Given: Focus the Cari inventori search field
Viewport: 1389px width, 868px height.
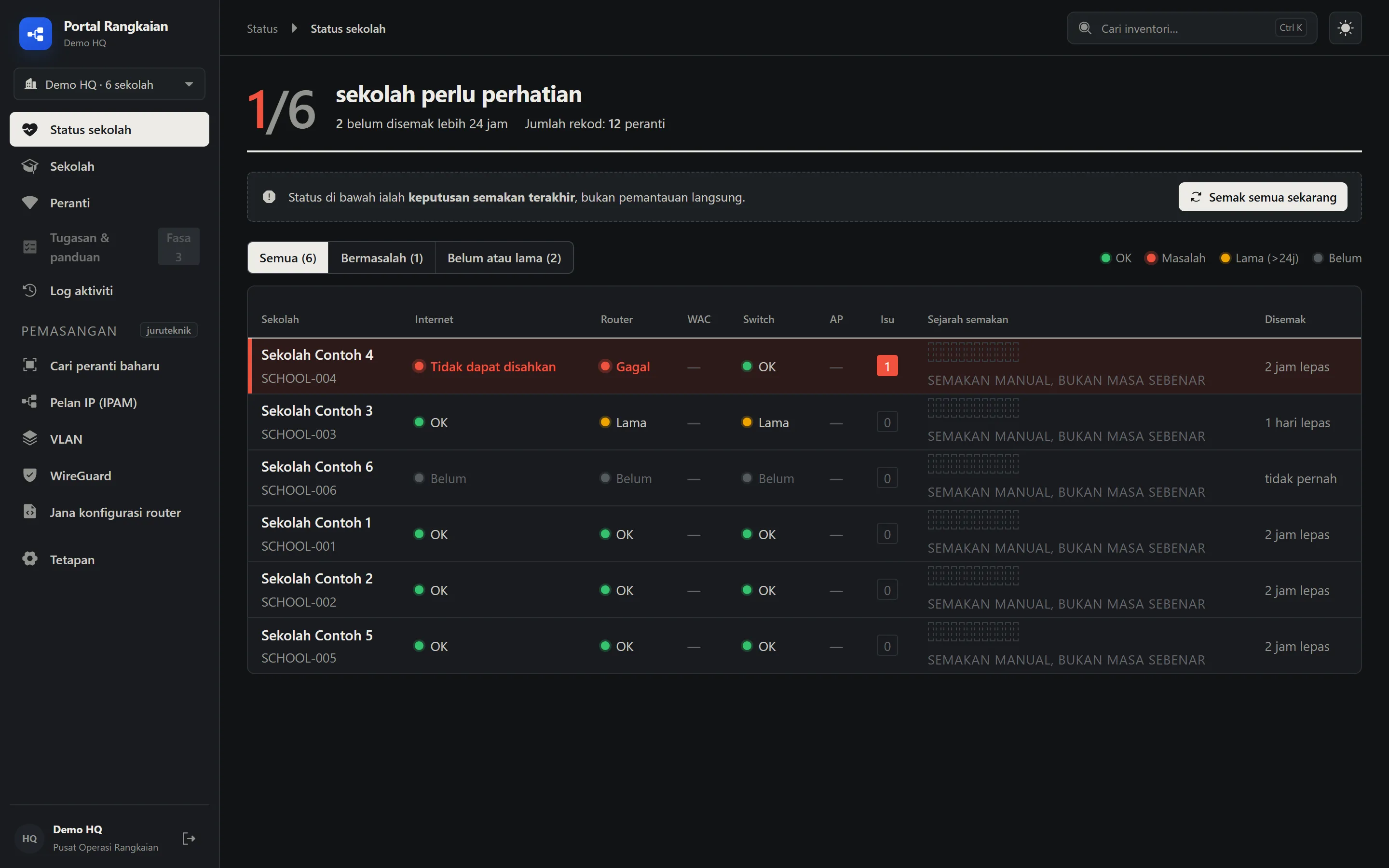Looking at the screenshot, I should point(1192,28).
